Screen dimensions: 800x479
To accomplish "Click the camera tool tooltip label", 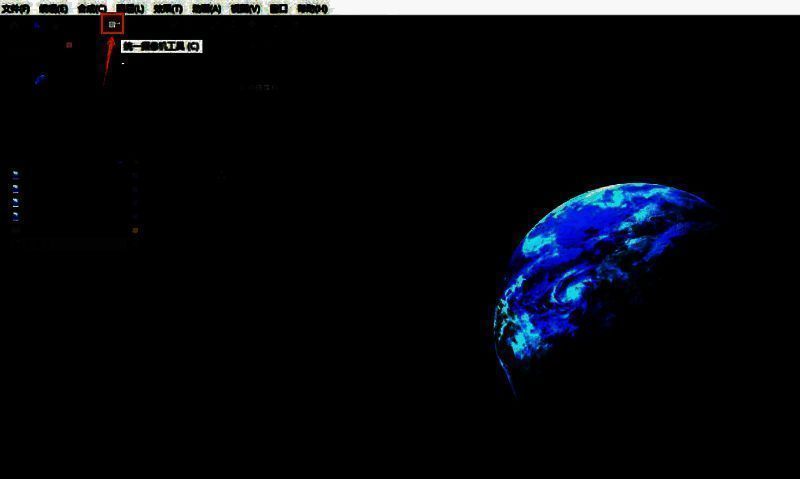I will (161, 47).
